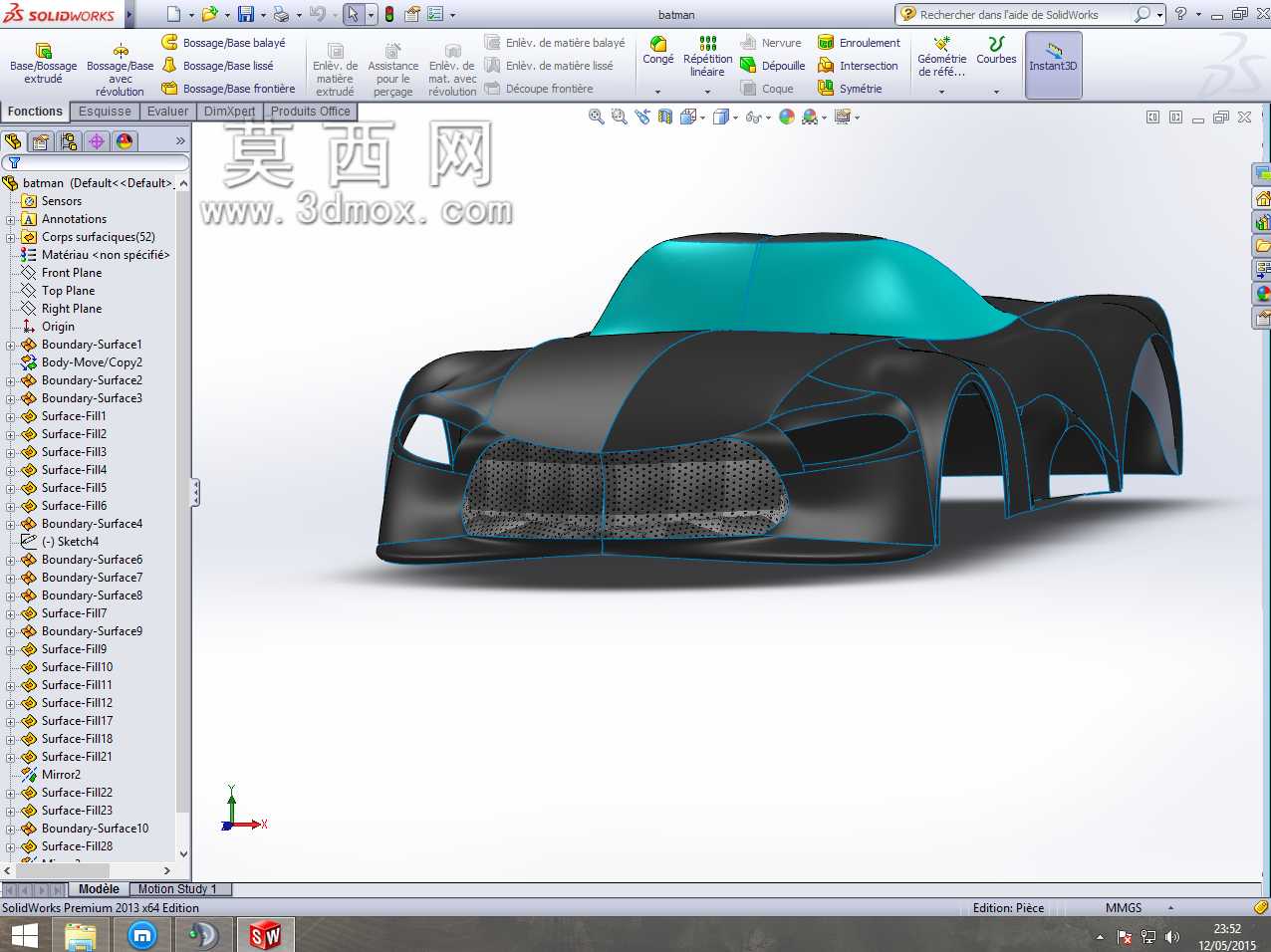Click Bossage/Base lissé button

point(217,66)
